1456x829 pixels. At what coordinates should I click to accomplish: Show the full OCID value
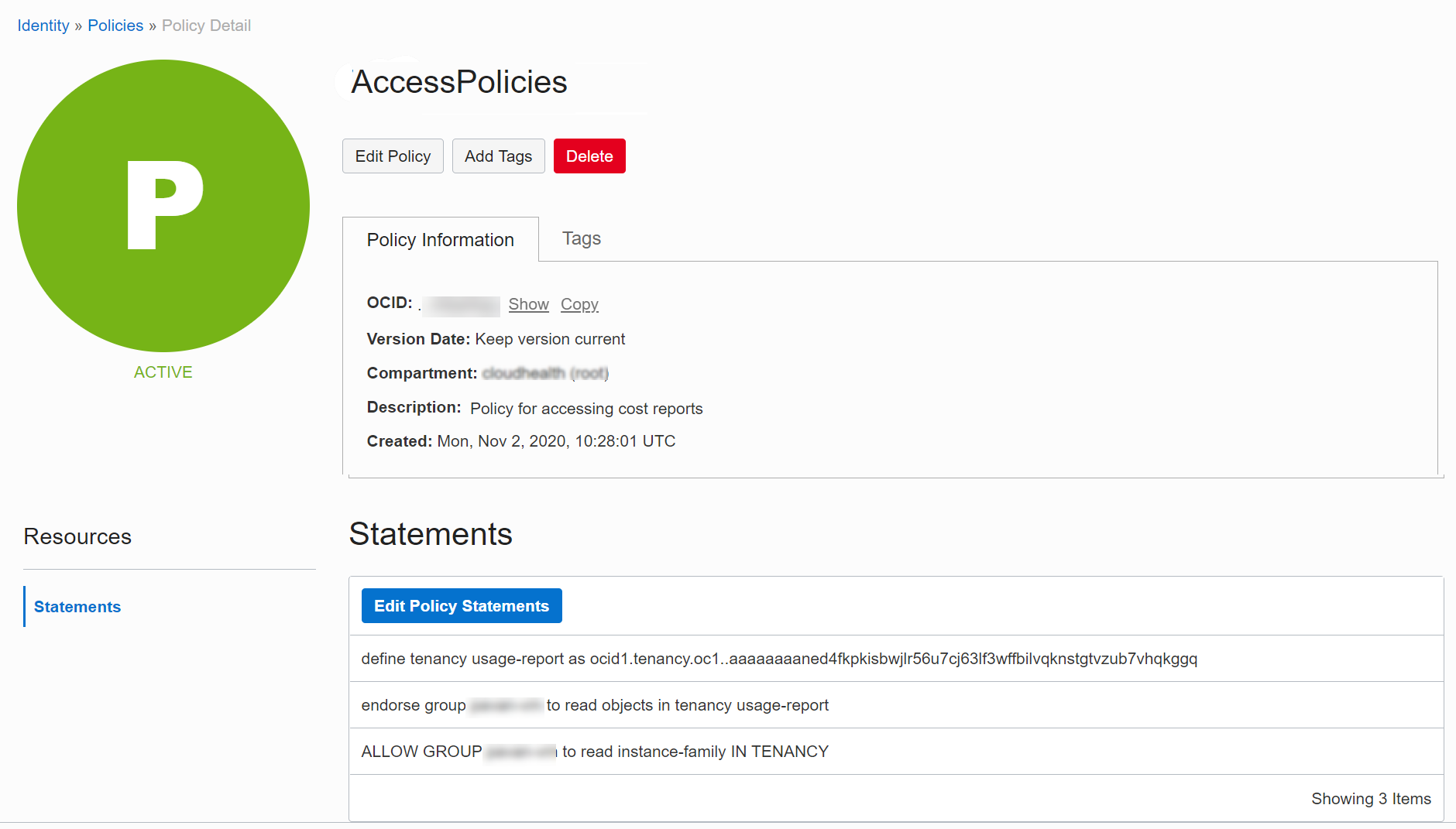(x=528, y=303)
